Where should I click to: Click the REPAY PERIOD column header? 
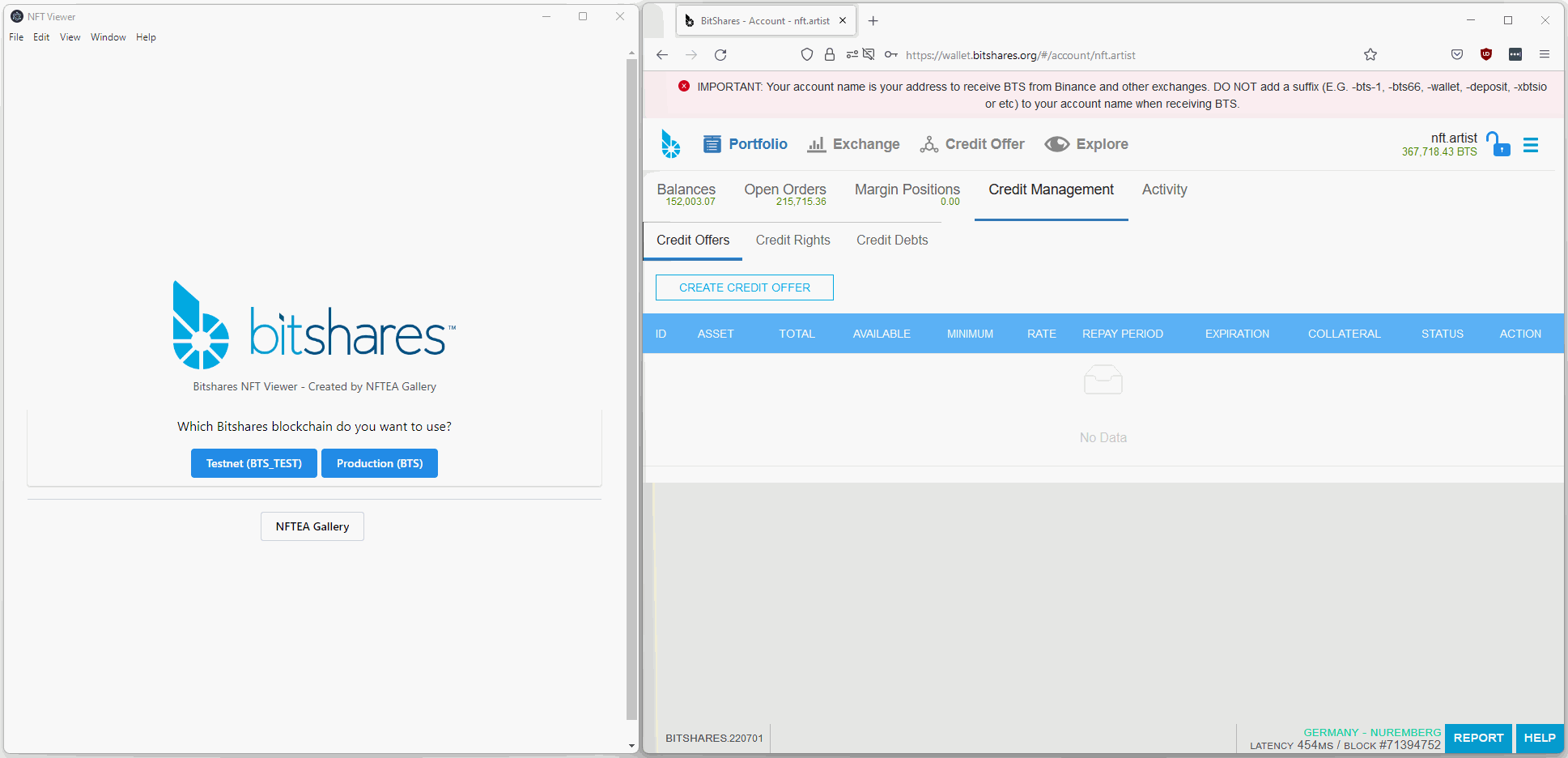click(x=1123, y=334)
